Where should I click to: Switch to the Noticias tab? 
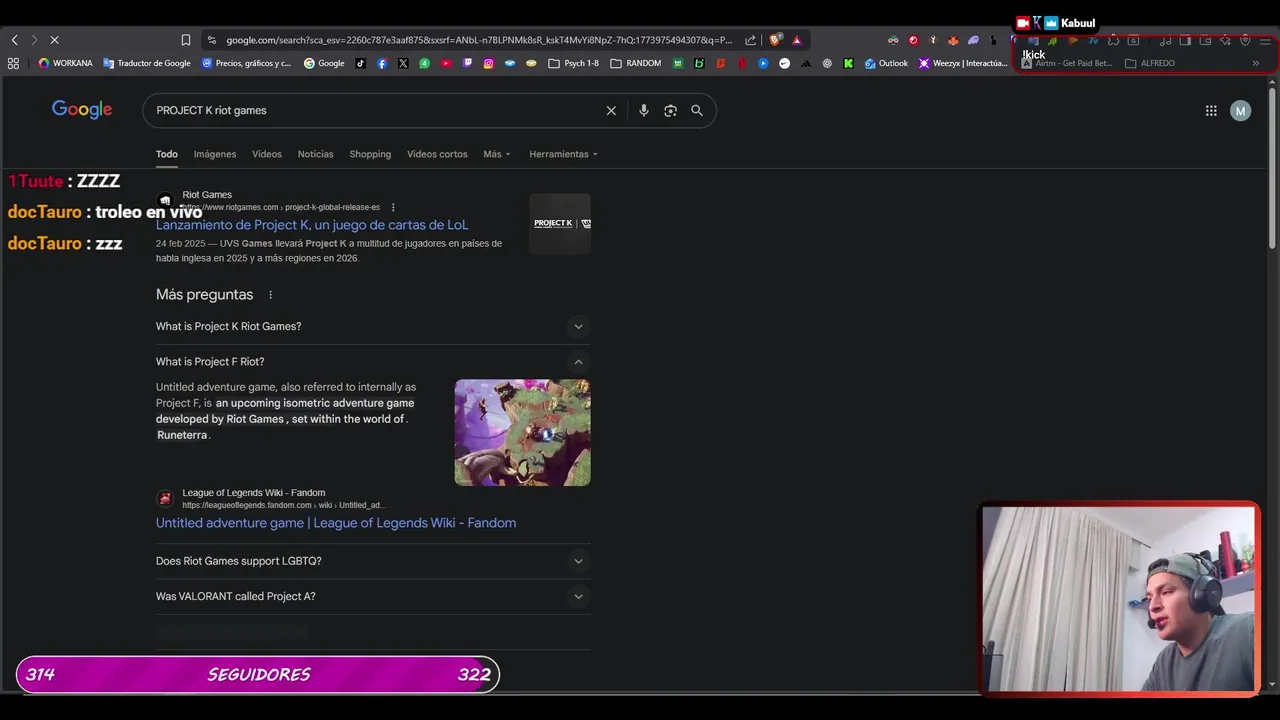tap(315, 154)
